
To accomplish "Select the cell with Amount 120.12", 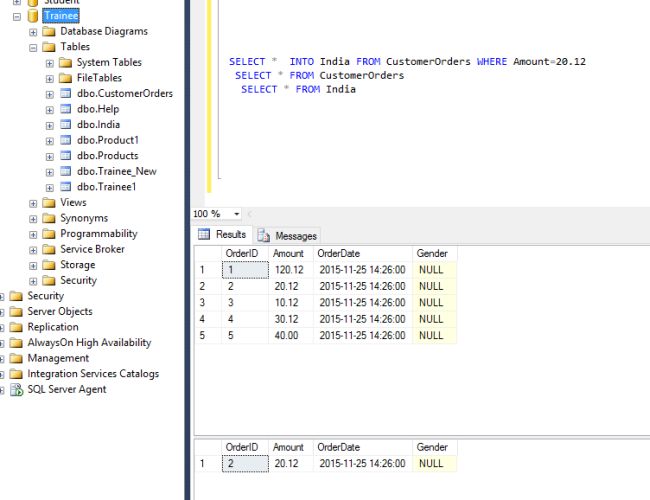I will (x=290, y=270).
